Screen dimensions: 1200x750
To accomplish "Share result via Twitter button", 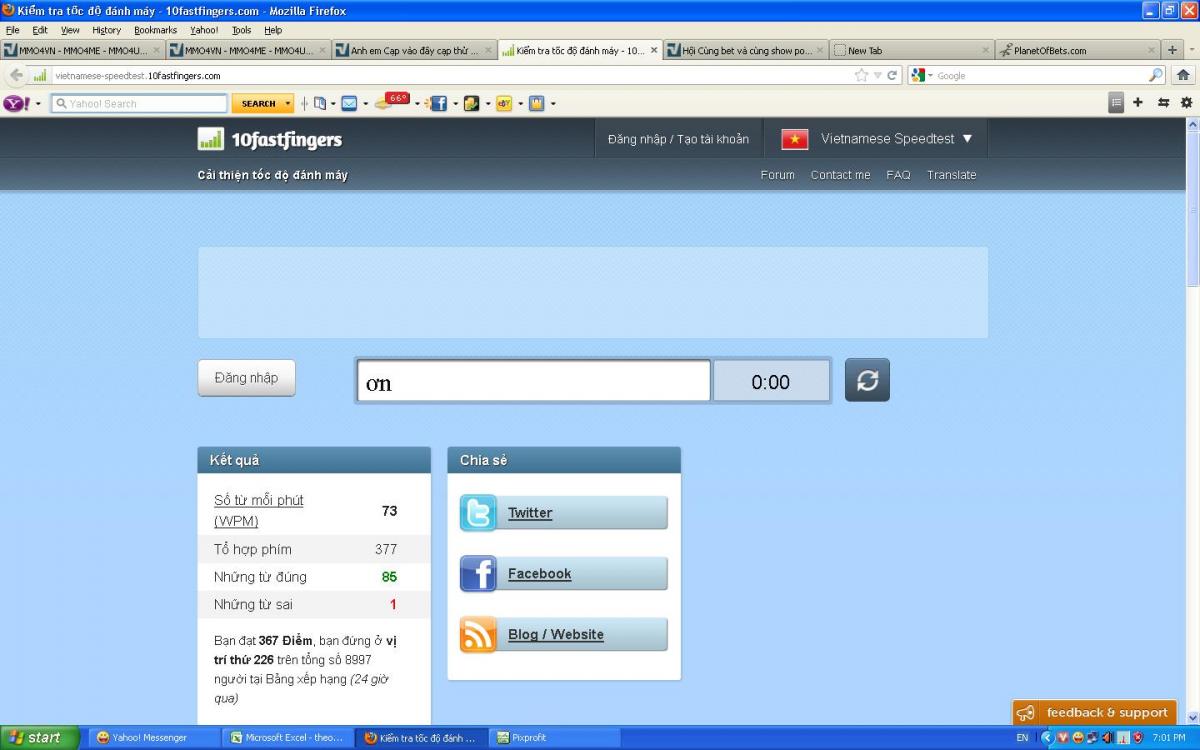I will click(564, 513).
